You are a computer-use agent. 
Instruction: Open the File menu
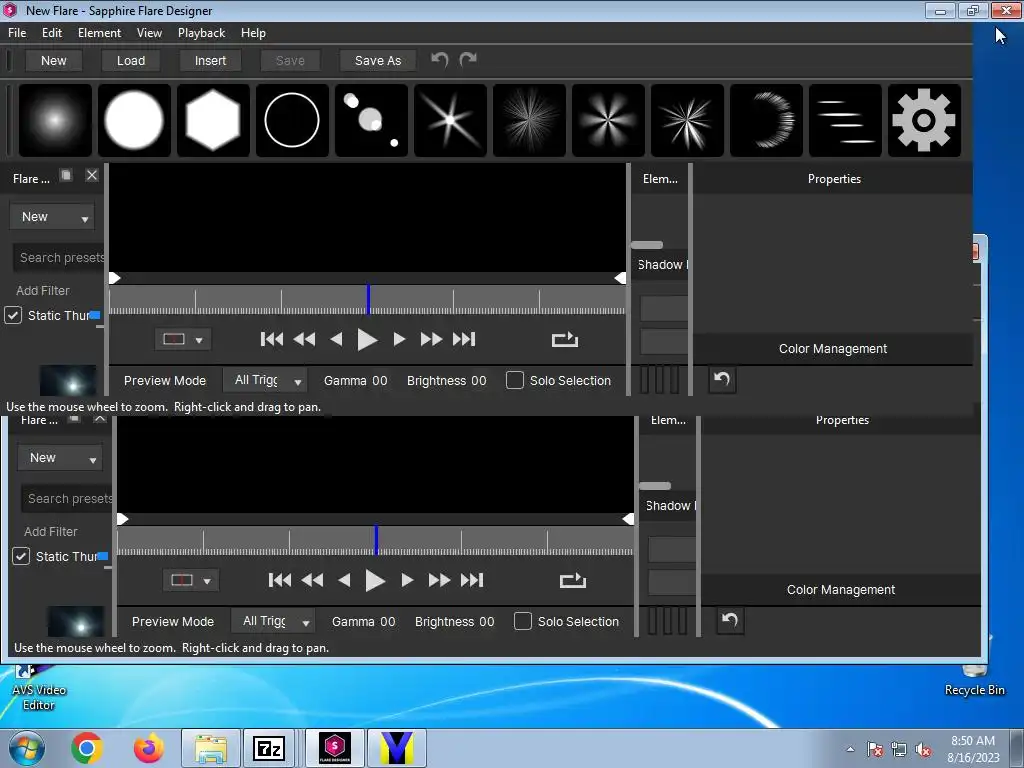click(x=17, y=33)
